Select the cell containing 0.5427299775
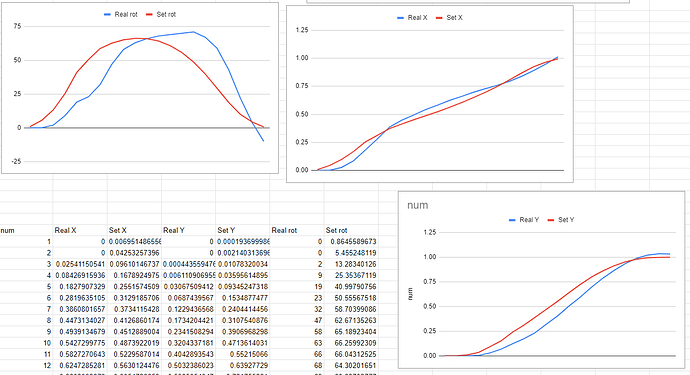This screenshot has height=375, width=690. pos(80,343)
